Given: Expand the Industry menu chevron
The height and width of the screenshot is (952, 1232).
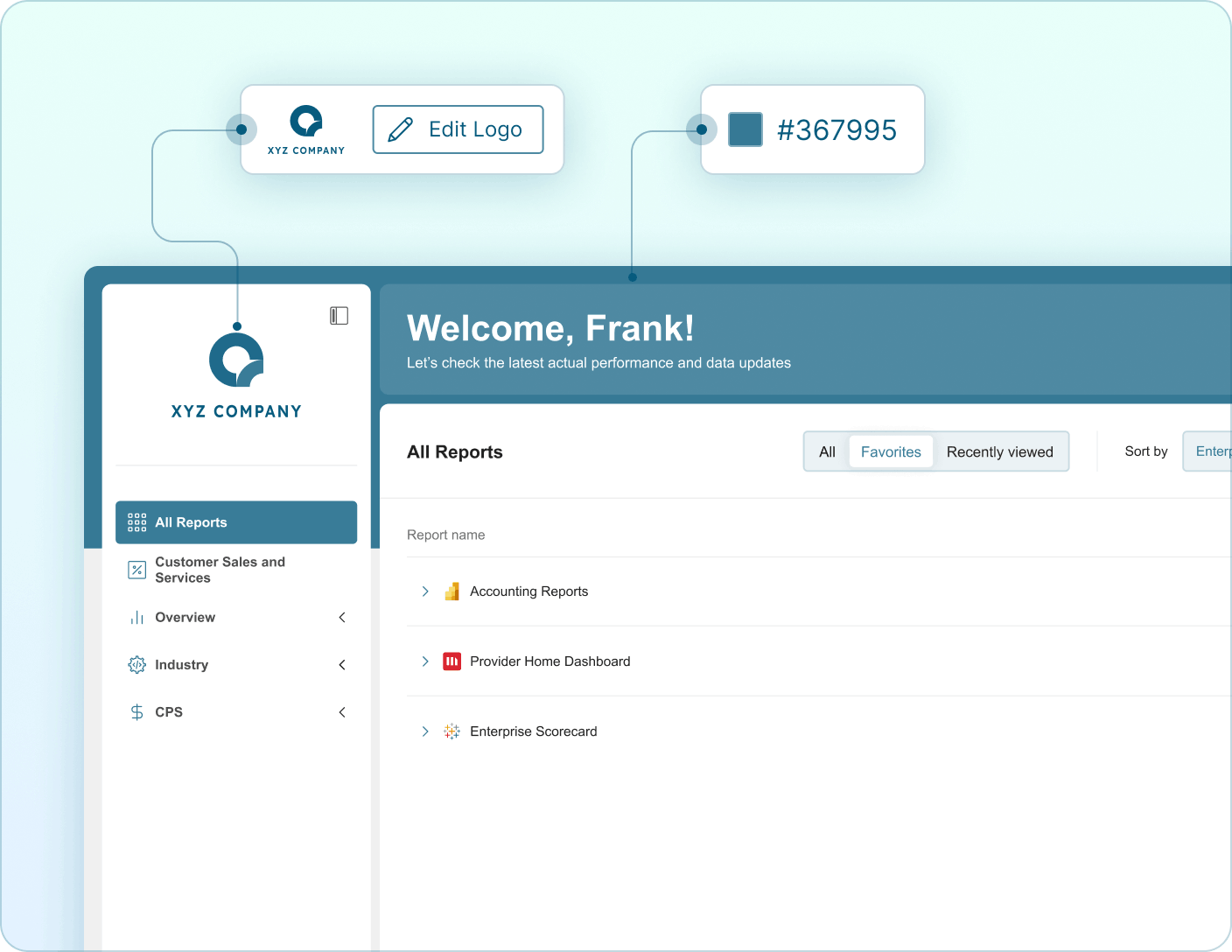Looking at the screenshot, I should [x=342, y=665].
